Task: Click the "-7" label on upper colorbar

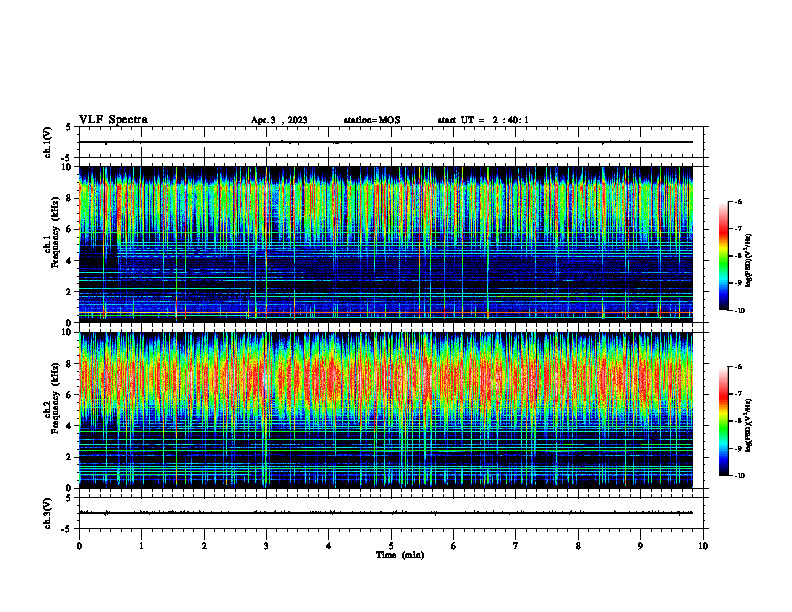Action: tap(738, 229)
